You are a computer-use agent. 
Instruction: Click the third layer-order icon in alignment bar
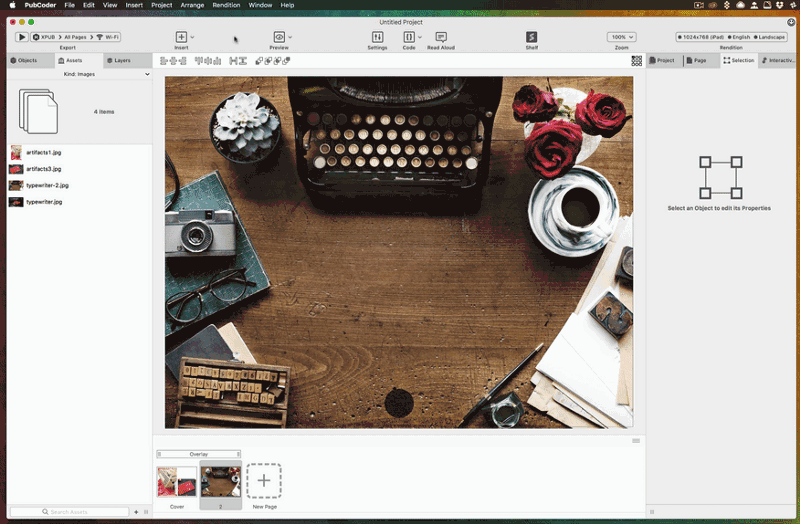coord(277,61)
